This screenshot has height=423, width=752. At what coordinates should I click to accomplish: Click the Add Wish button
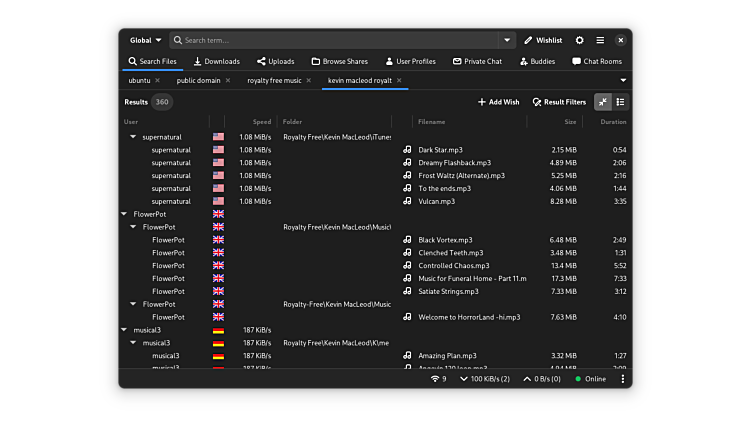pyautogui.click(x=498, y=102)
